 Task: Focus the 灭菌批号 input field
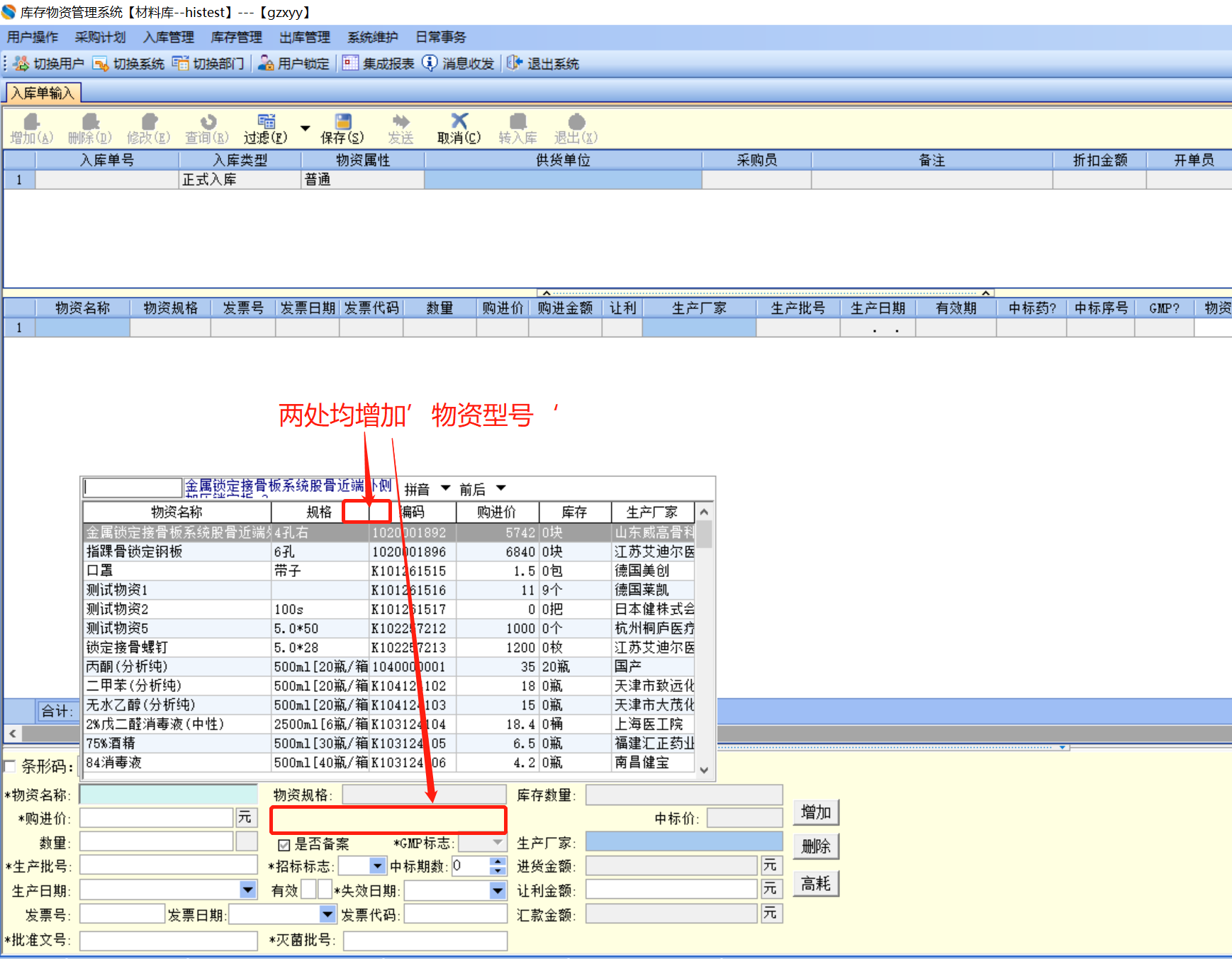(x=425, y=941)
